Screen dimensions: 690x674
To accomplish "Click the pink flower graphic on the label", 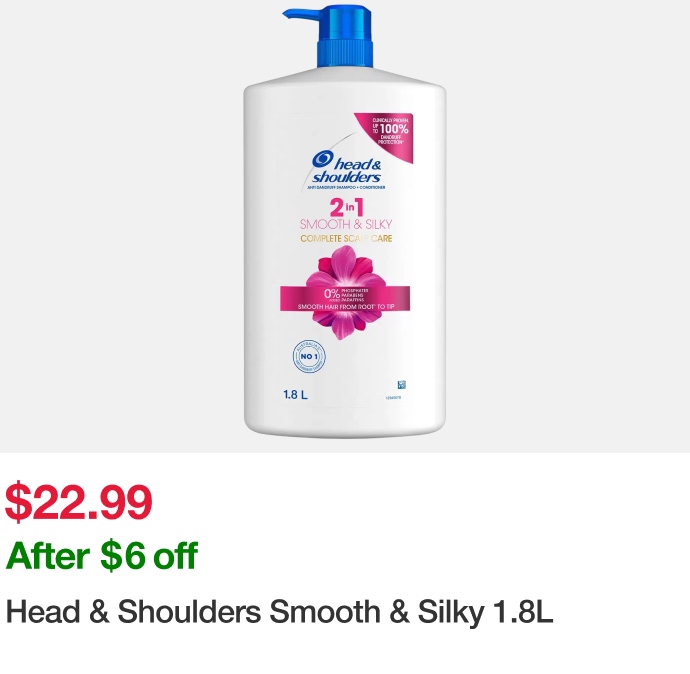I will pos(345,291).
